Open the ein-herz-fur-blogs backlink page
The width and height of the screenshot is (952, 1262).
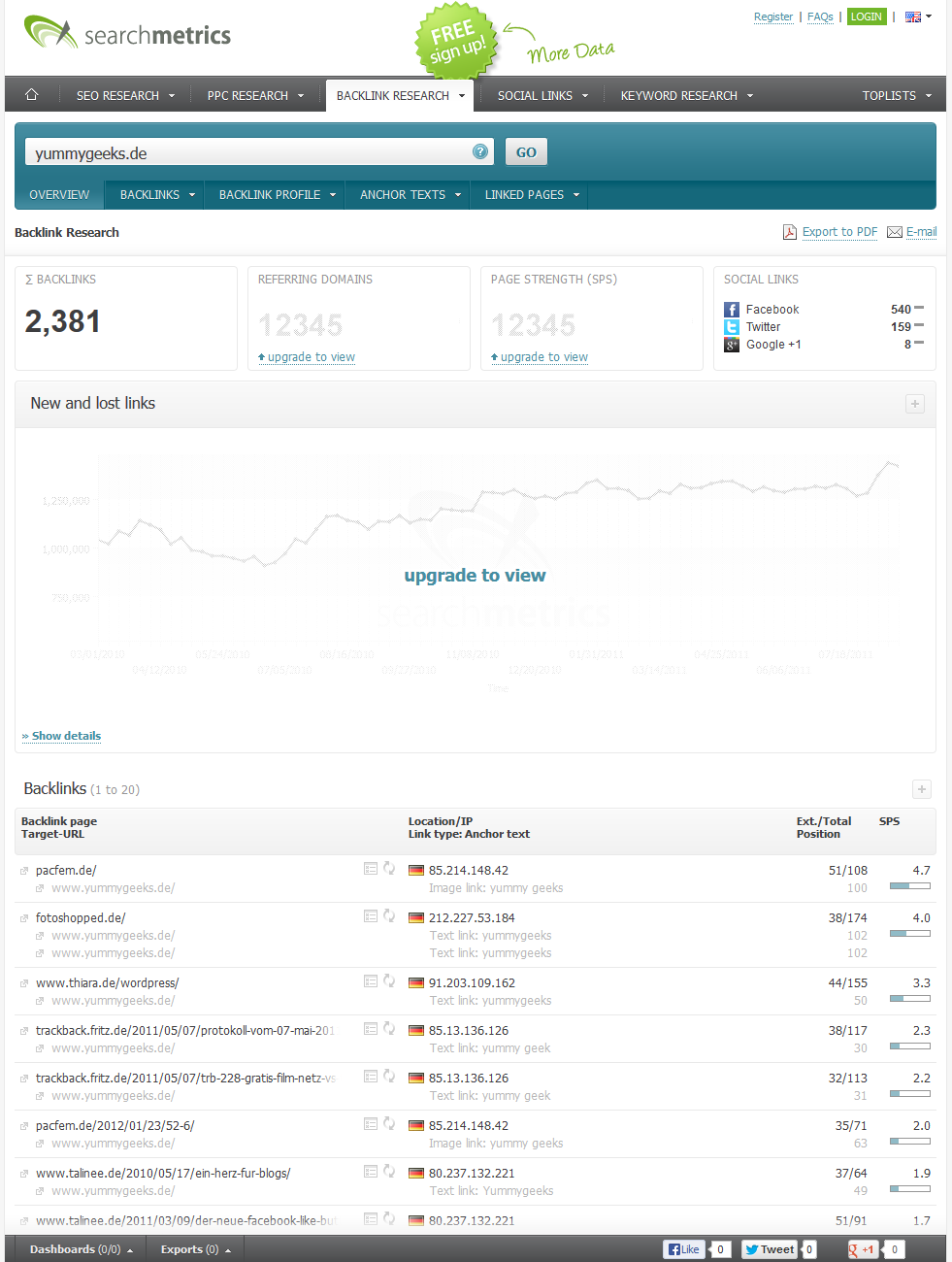tap(163, 1173)
